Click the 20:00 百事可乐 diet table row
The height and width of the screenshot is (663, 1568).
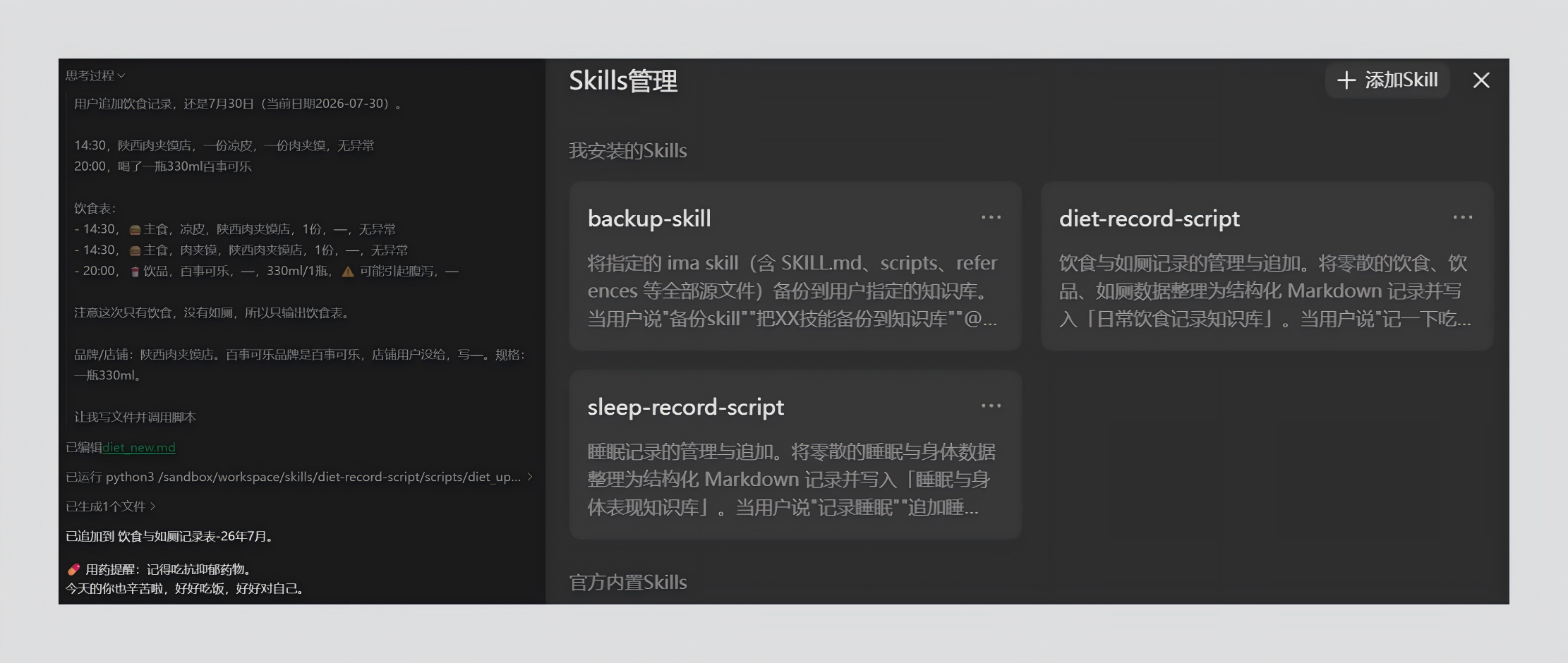266,271
